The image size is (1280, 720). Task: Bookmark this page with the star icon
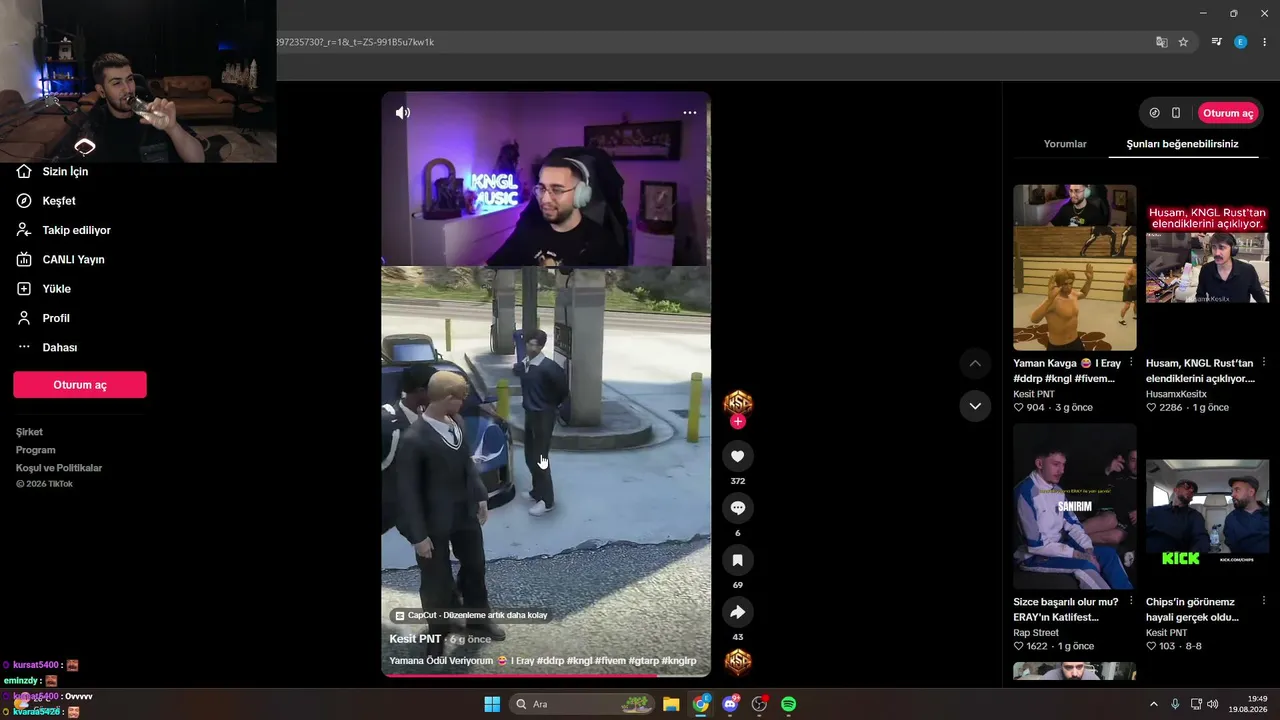[1183, 42]
